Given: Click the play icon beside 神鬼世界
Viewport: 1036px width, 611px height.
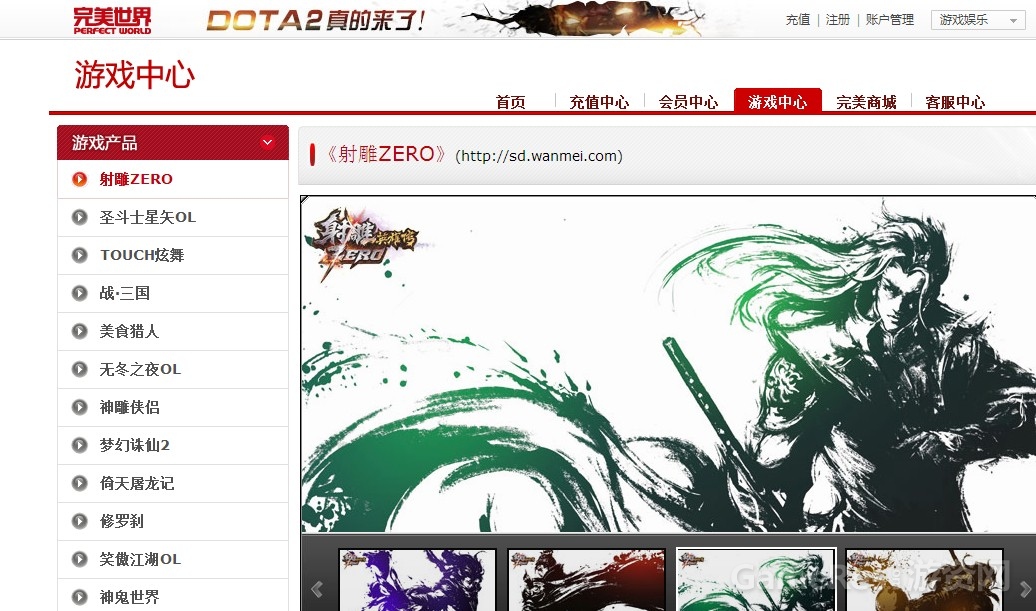Looking at the screenshot, I should click(79, 597).
